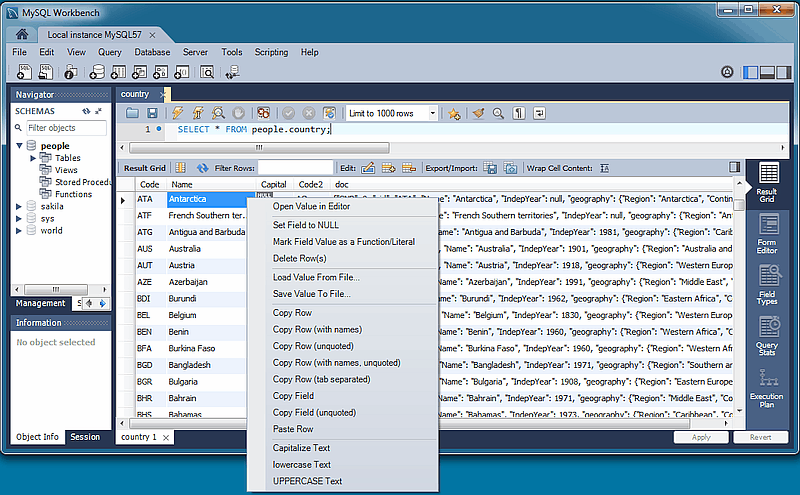800x495 pixels.
Task: Click the save script floppy disk icon
Action: [151, 113]
